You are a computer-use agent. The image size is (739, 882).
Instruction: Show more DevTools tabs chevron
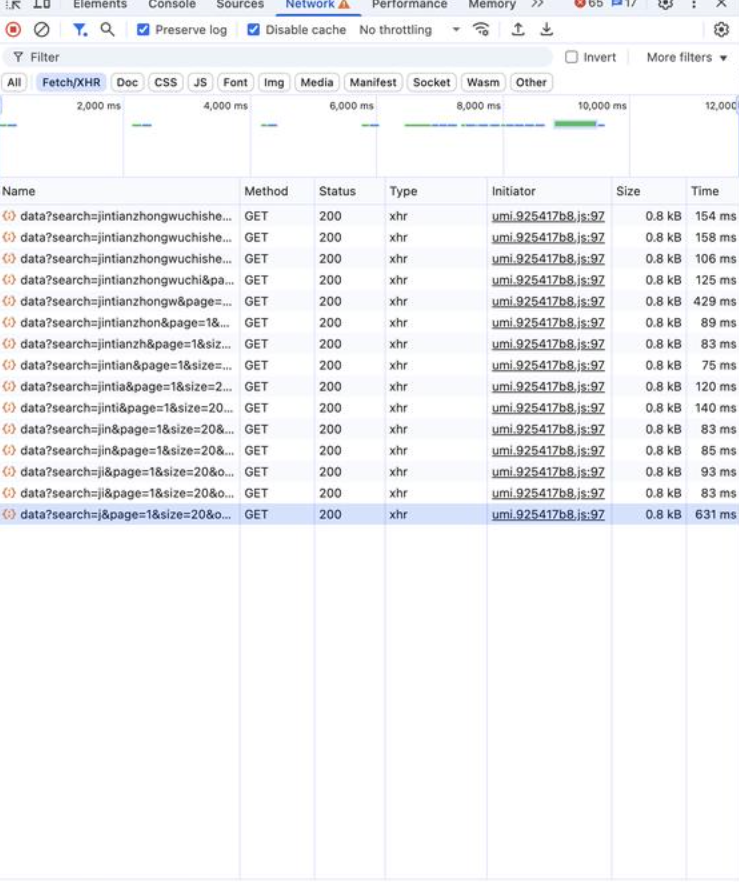tap(537, 4)
